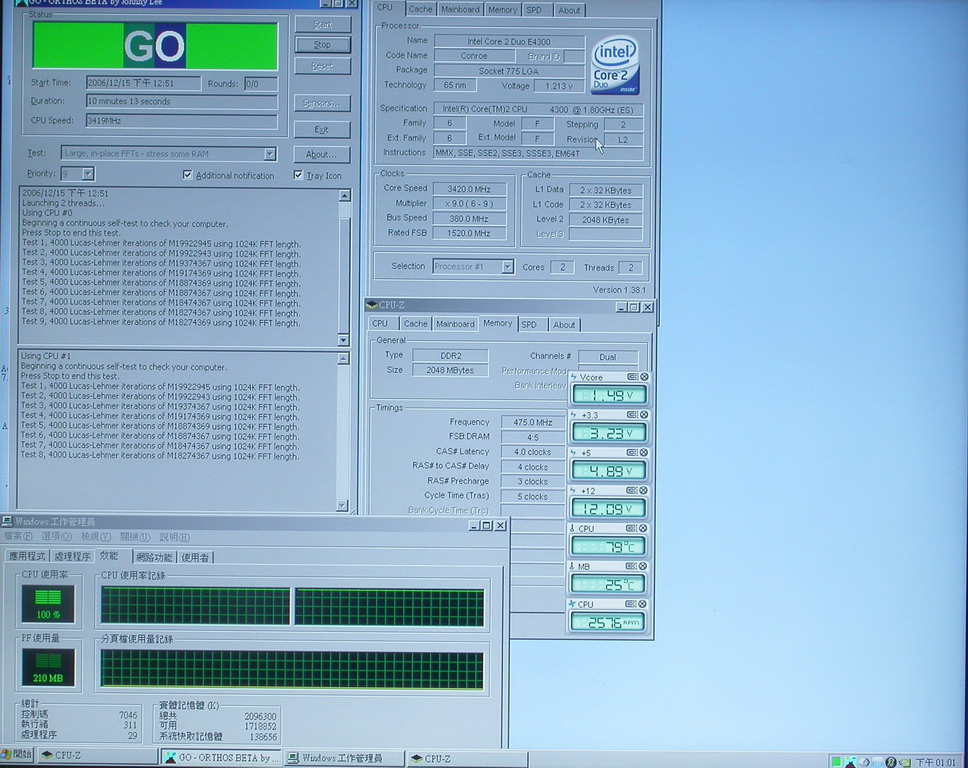Close the CPU temperature widget with its X icon

644,528
